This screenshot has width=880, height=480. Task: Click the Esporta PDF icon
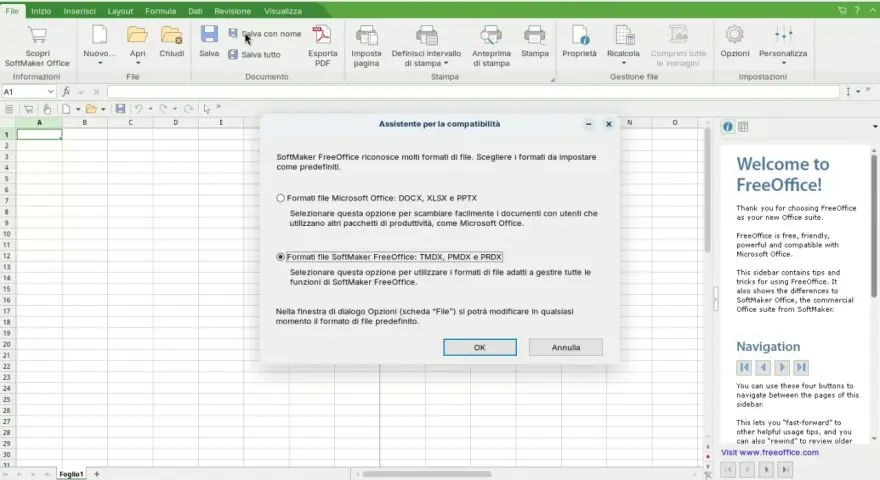coord(322,35)
